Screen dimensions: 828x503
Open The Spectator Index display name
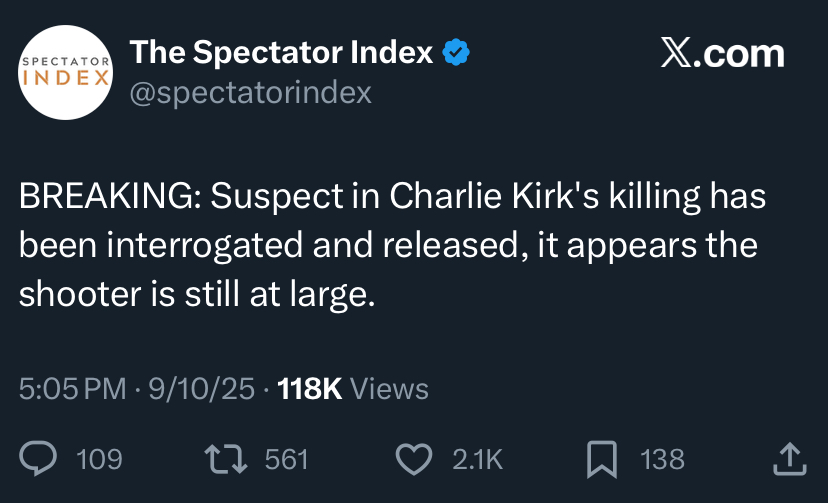(x=283, y=53)
